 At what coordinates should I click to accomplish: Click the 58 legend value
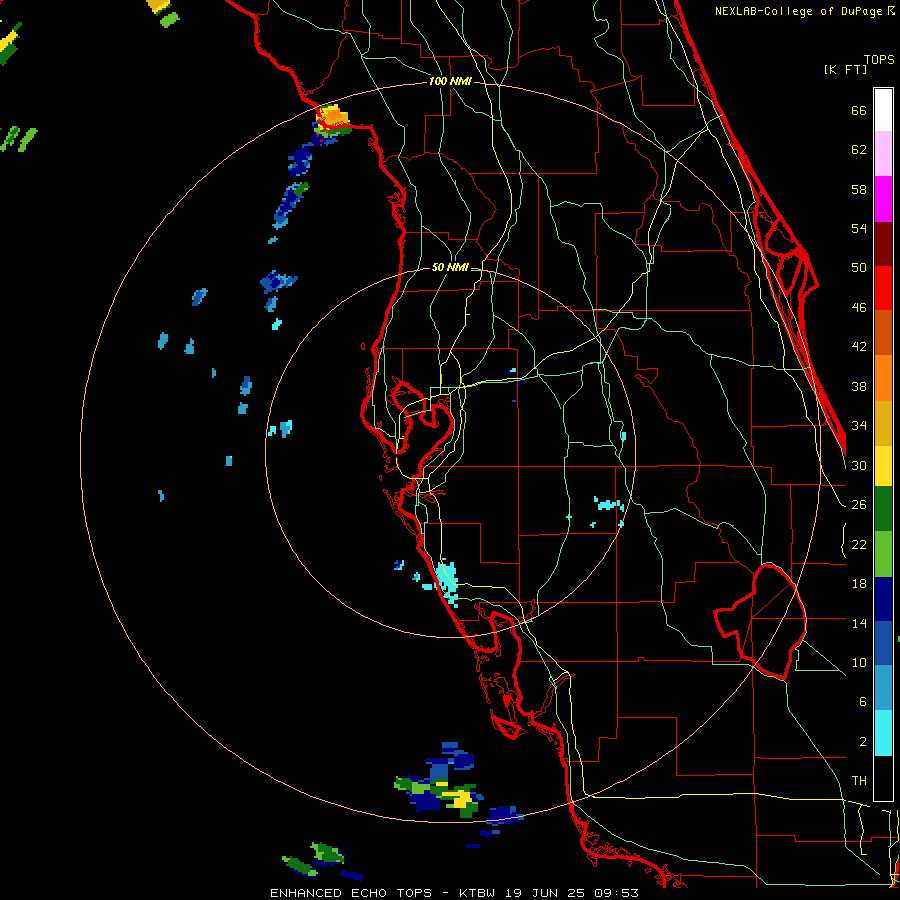pyautogui.click(x=859, y=189)
